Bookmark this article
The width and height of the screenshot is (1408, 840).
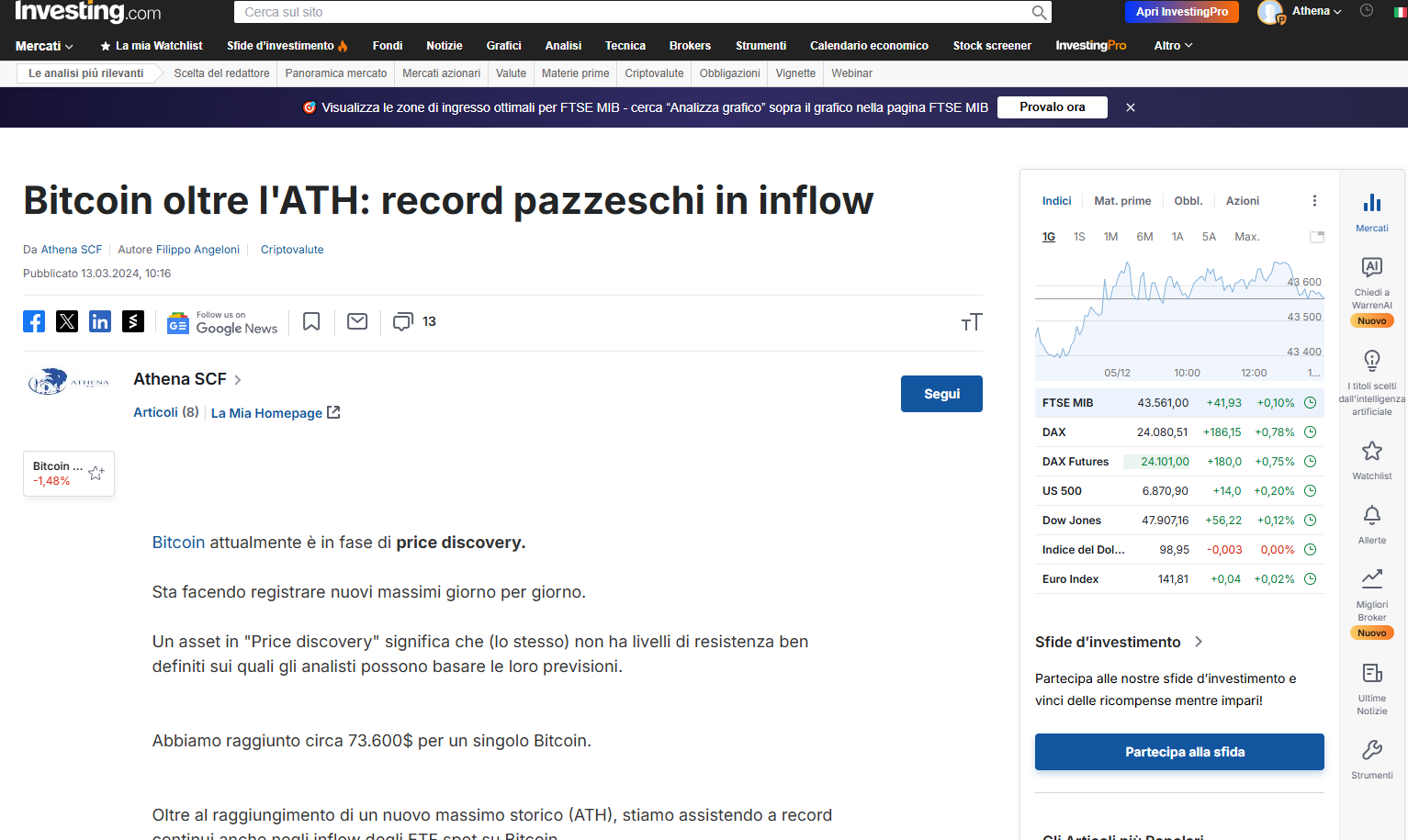coord(311,321)
